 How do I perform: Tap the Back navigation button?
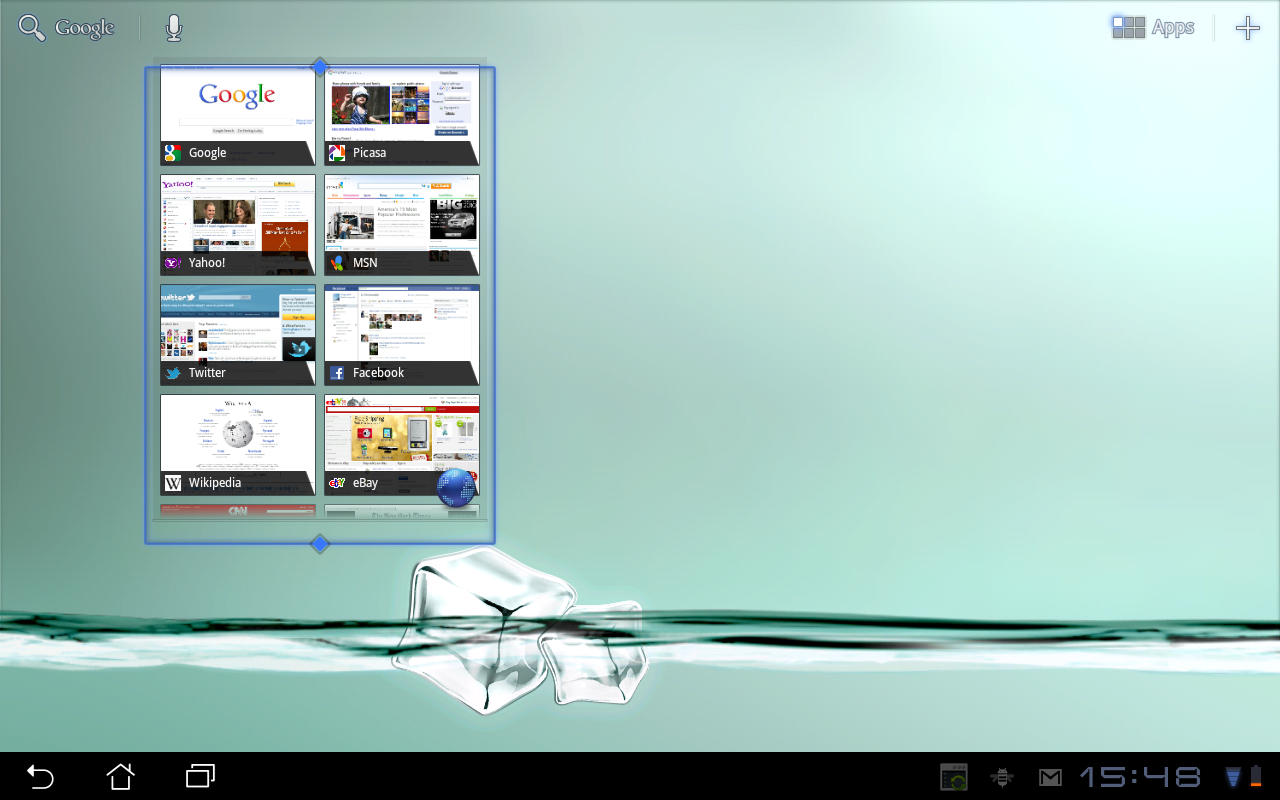pyautogui.click(x=40, y=776)
